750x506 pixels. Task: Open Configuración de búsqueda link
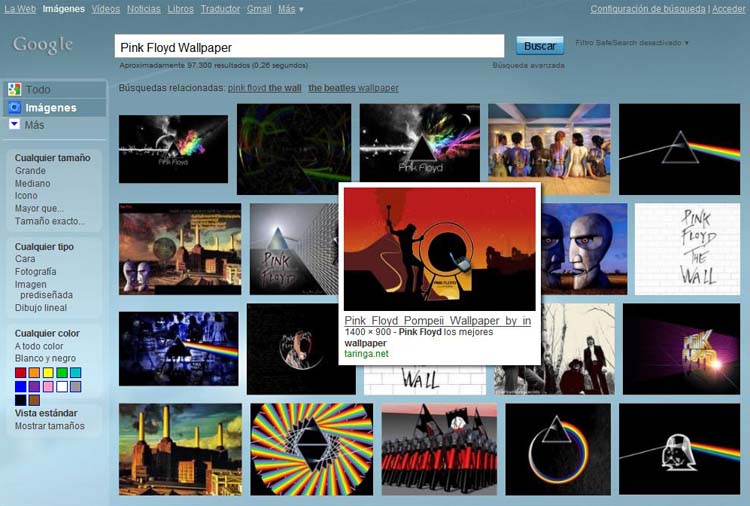tap(648, 9)
